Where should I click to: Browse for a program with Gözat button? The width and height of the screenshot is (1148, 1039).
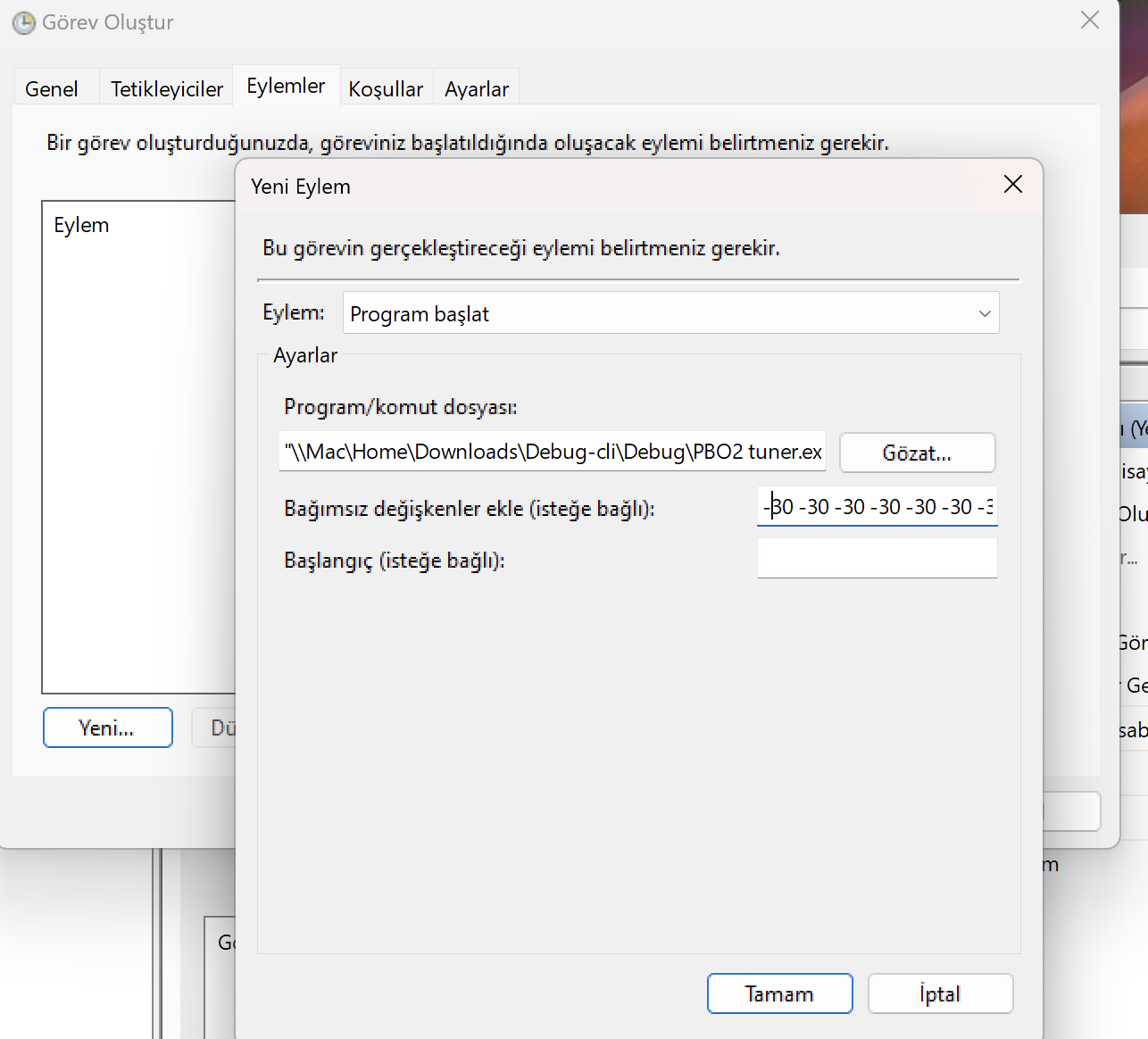click(917, 453)
